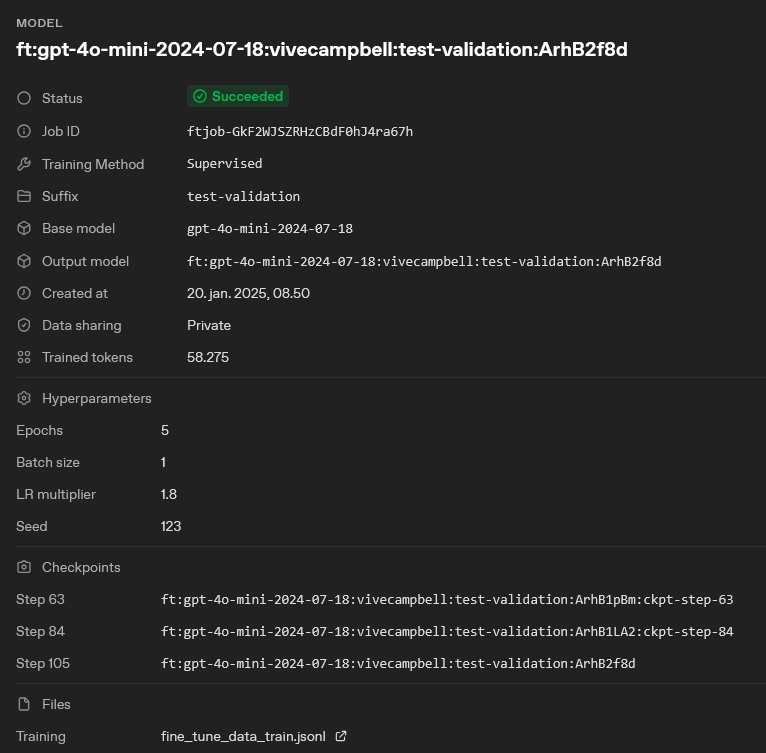The width and height of the screenshot is (766, 753).
Task: Click the model title heading at top
Action: 322,50
